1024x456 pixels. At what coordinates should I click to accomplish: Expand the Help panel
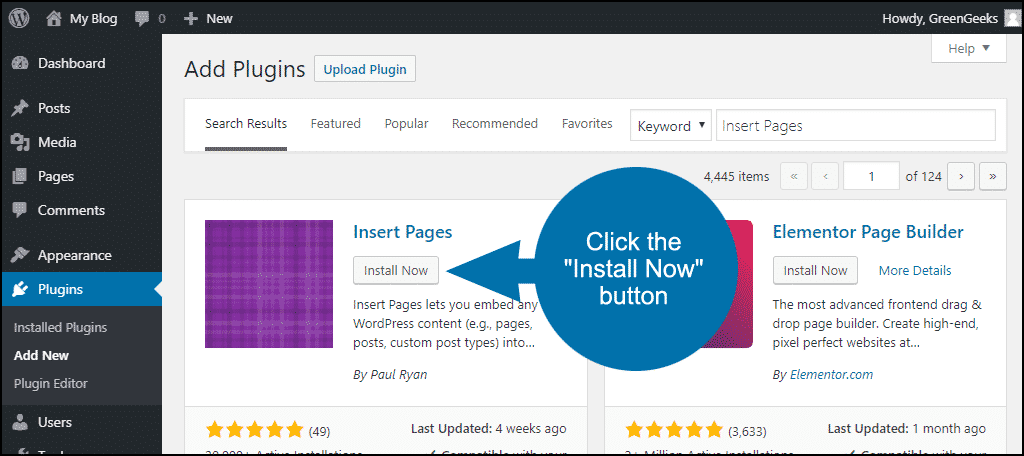[x=968, y=49]
